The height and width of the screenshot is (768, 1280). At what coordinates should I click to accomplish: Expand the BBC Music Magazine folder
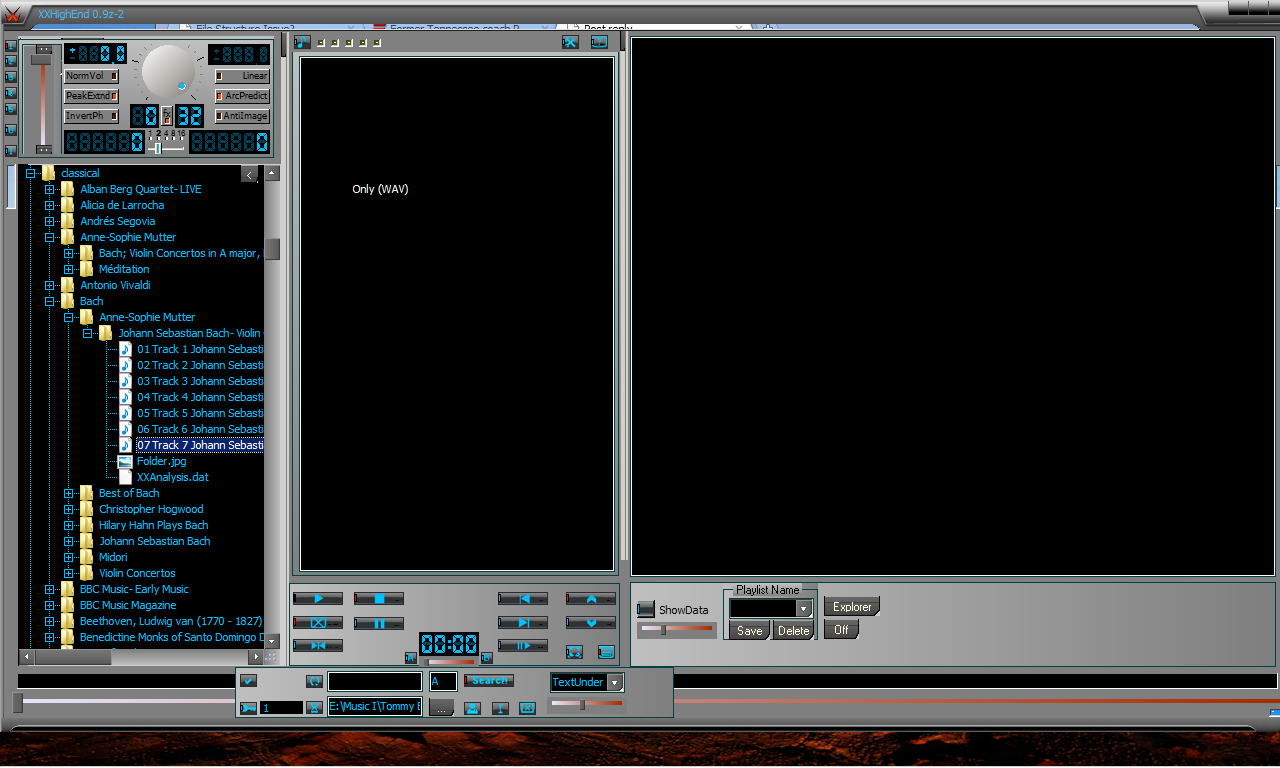coord(50,605)
